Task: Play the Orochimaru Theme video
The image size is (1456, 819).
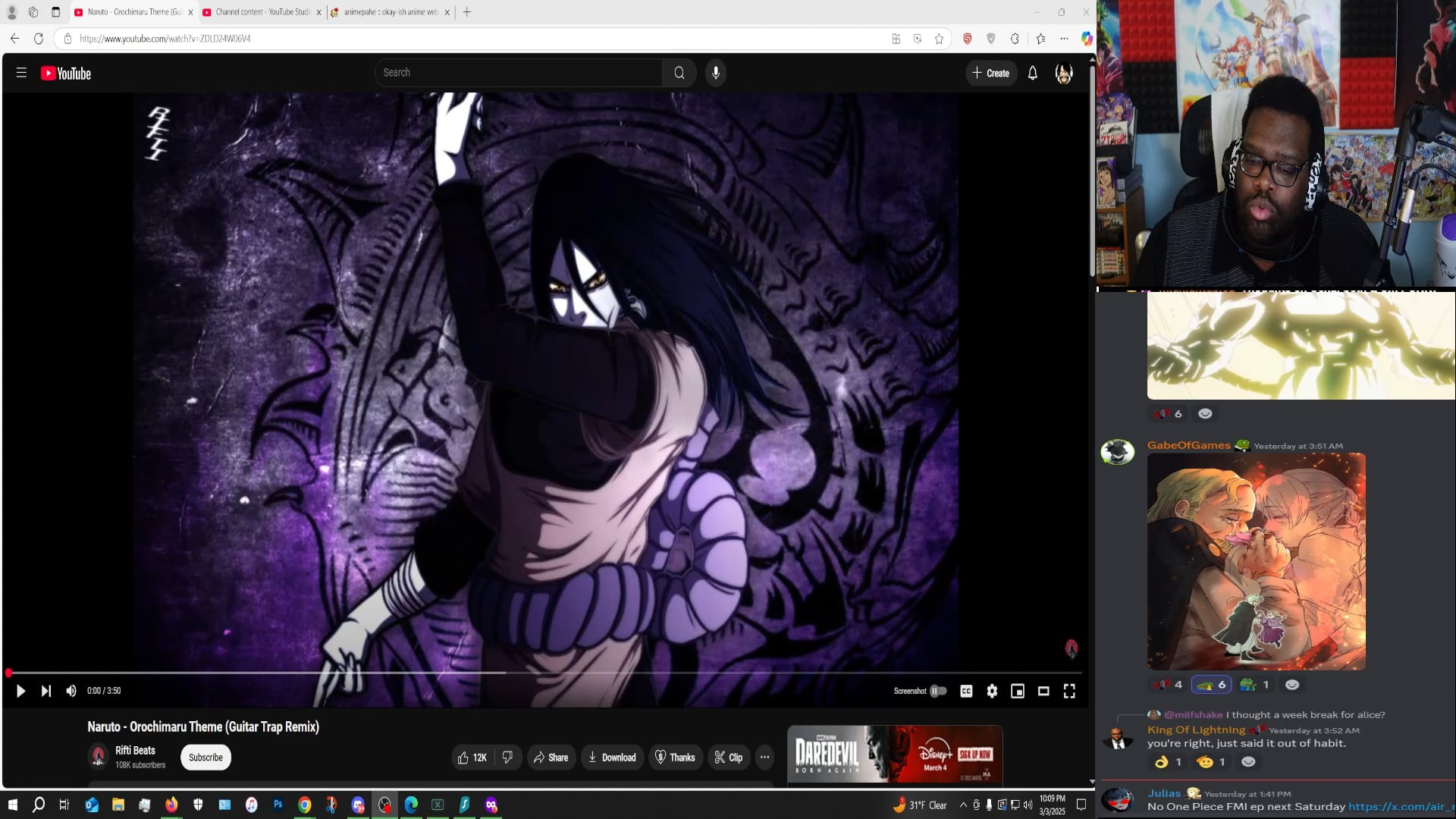Action: pyautogui.click(x=21, y=691)
